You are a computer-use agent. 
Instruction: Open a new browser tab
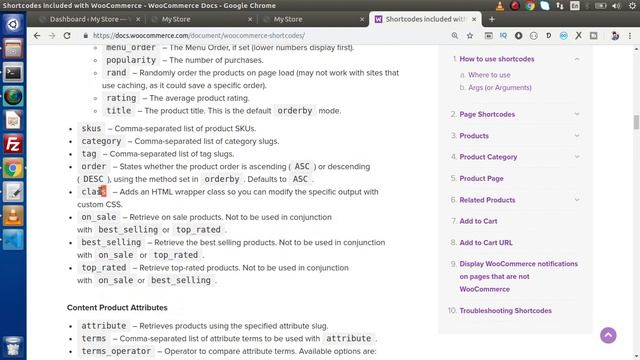click(x=492, y=19)
